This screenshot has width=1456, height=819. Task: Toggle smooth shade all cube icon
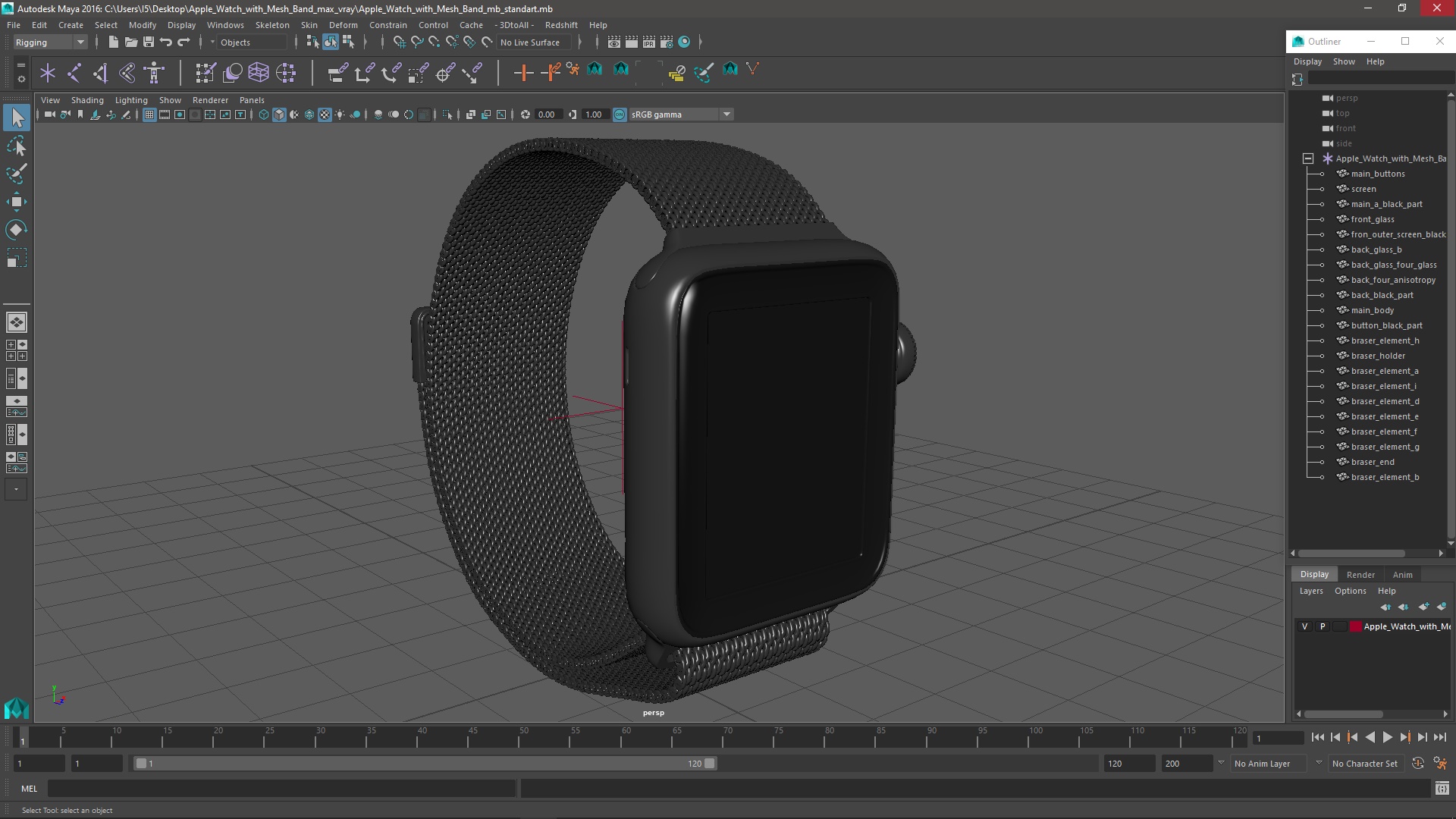[x=279, y=115]
